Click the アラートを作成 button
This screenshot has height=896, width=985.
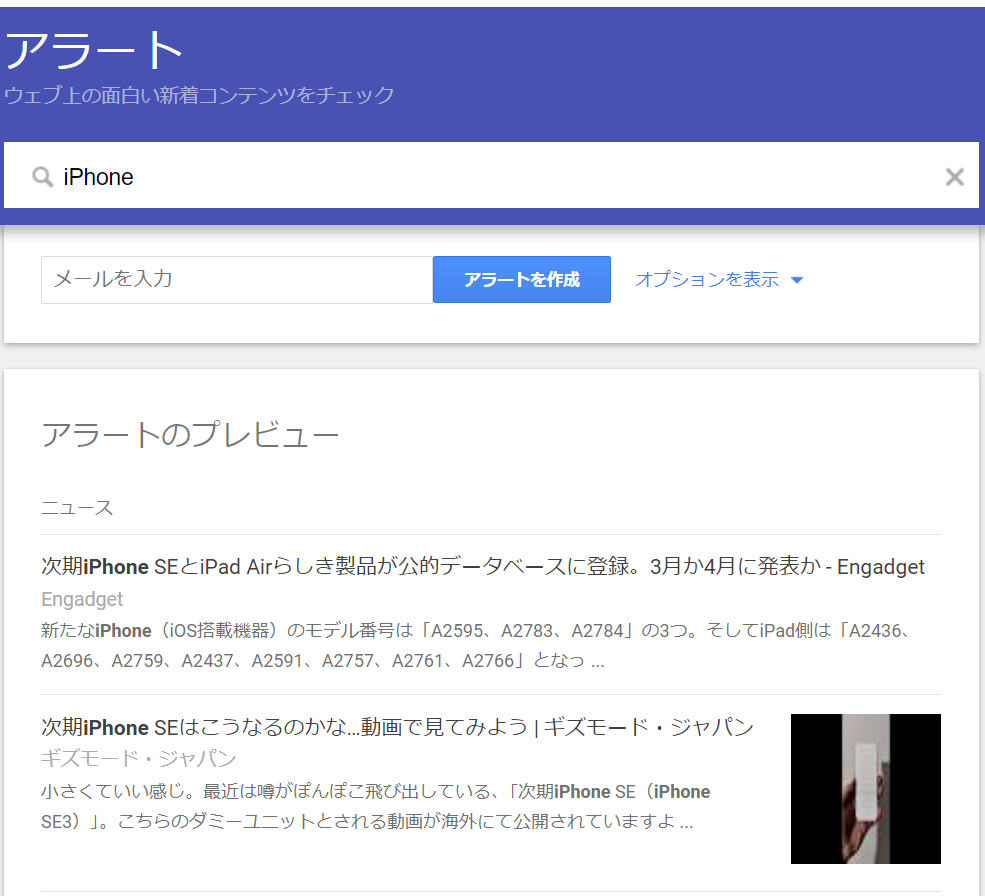(521, 280)
